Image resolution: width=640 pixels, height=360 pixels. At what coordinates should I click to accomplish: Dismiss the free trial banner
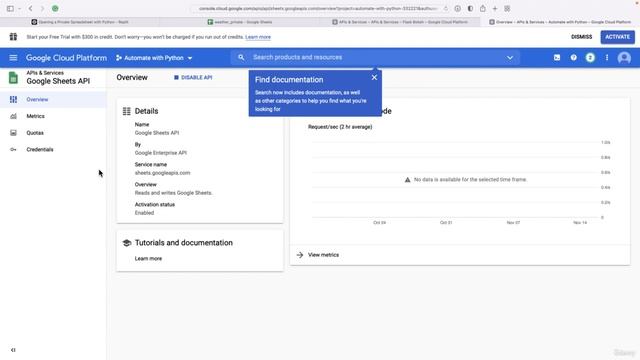(581, 37)
